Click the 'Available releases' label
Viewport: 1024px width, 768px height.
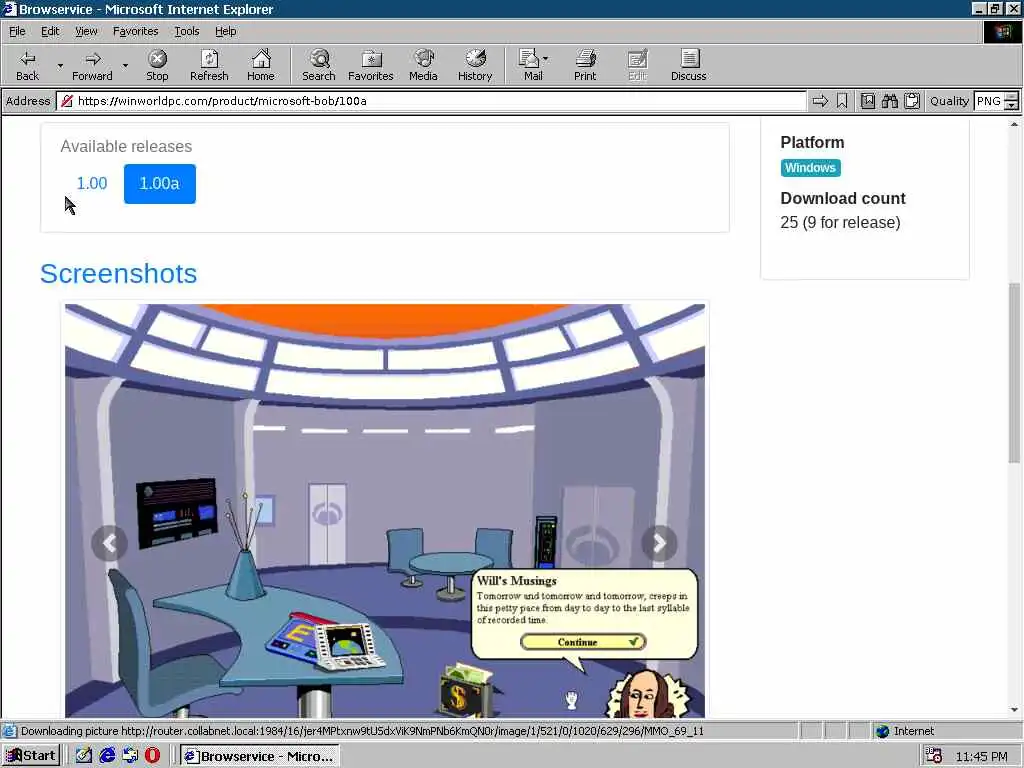tap(126, 146)
